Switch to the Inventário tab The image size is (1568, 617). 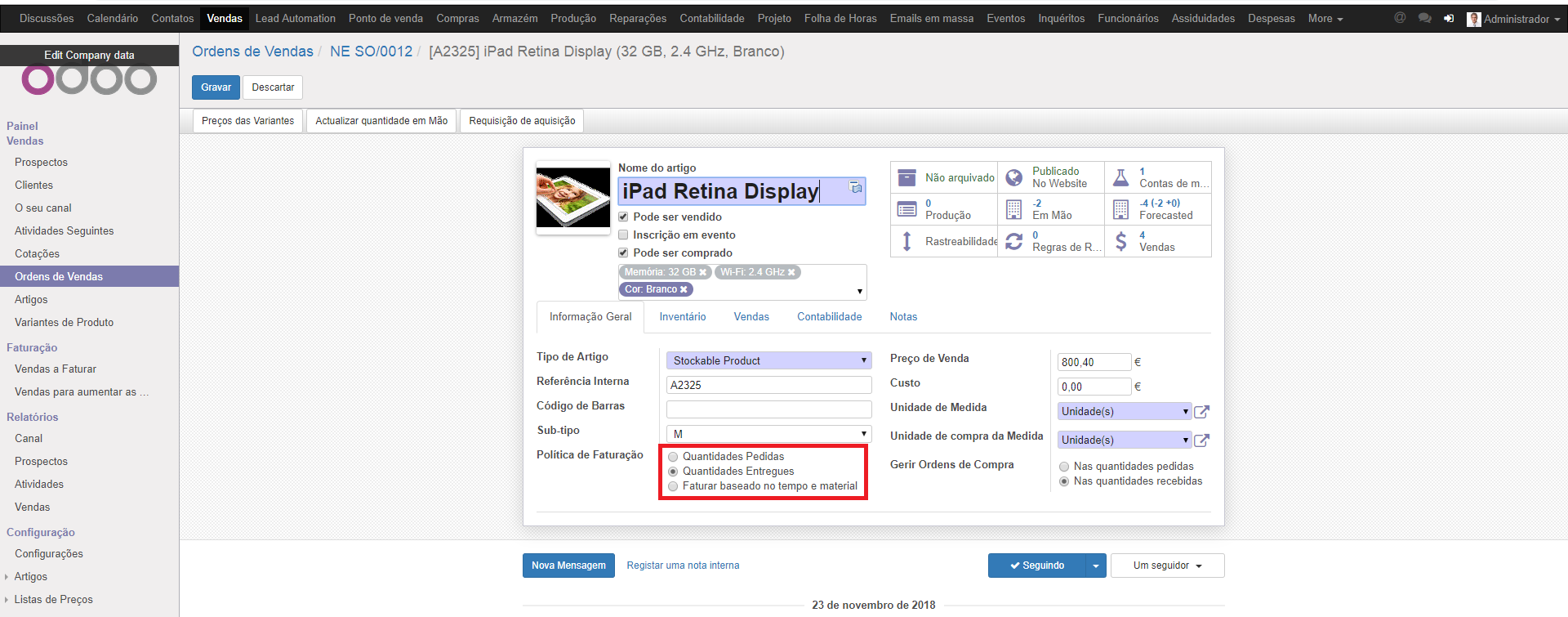coord(682,316)
